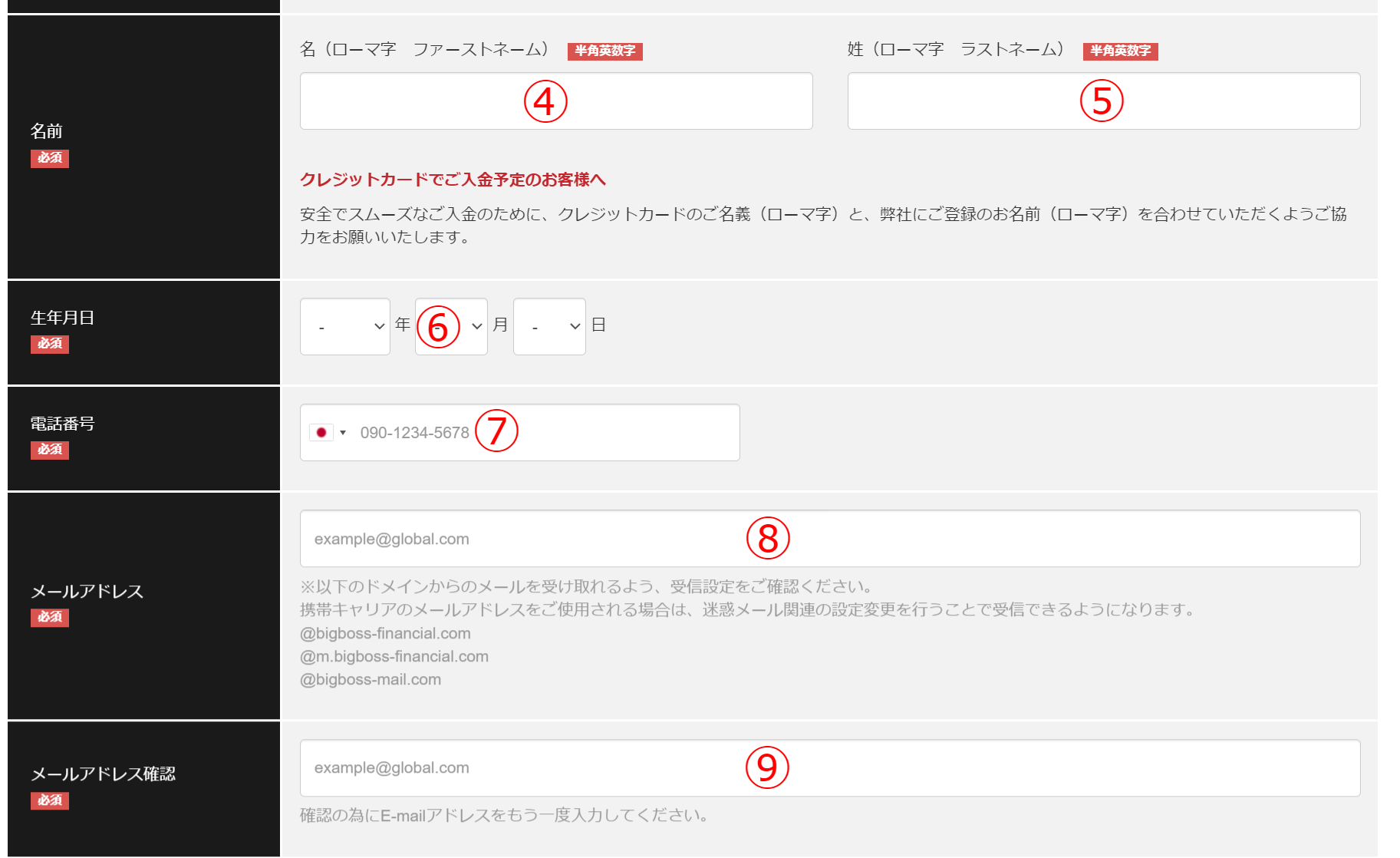This screenshot has height=858, width=1400.
Task: Click the 必須 badge under メールアドレス確認
Action: click(50, 800)
